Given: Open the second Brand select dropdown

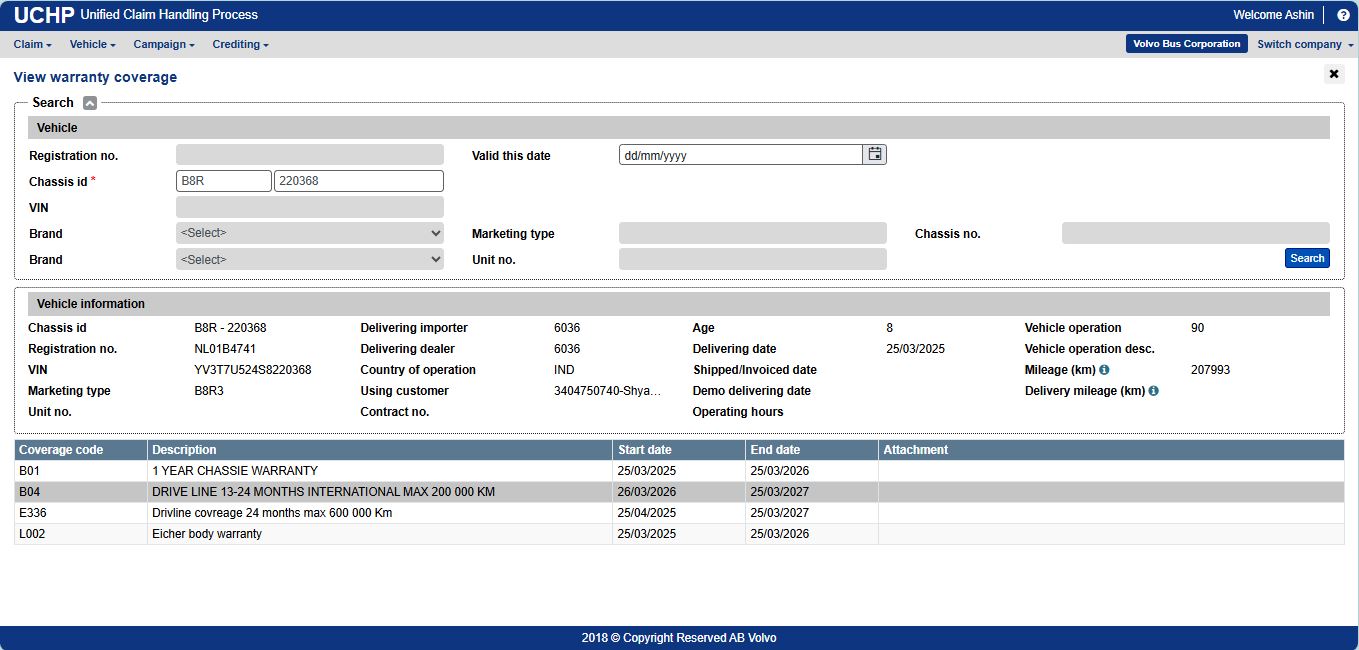Looking at the screenshot, I should (x=309, y=259).
